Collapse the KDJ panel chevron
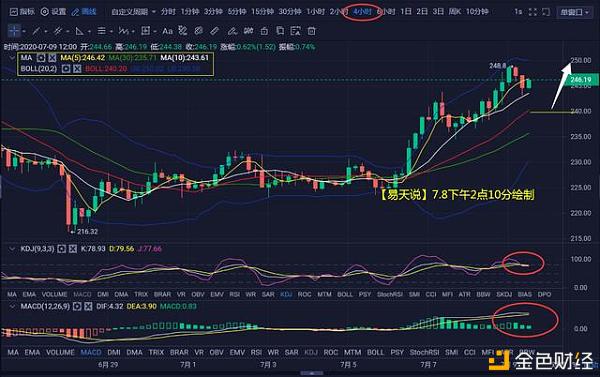This screenshot has height=377, width=600. pyautogui.click(x=12, y=249)
